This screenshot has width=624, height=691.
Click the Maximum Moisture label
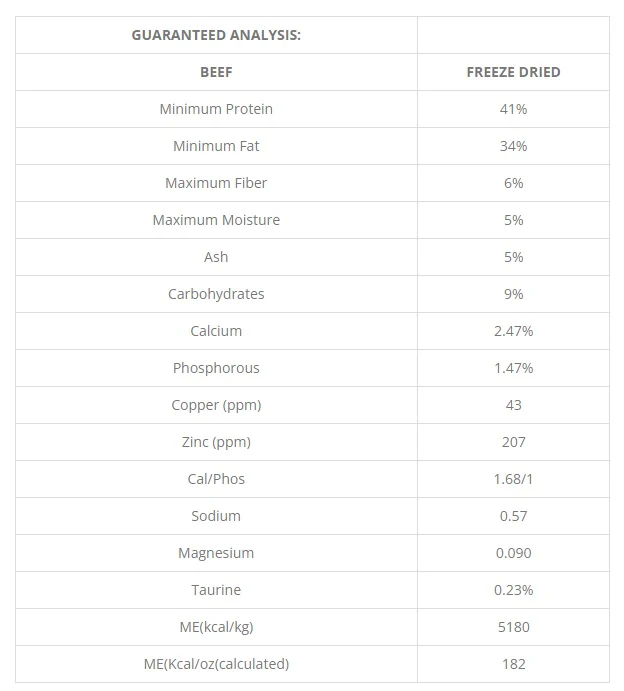pyautogui.click(x=216, y=220)
